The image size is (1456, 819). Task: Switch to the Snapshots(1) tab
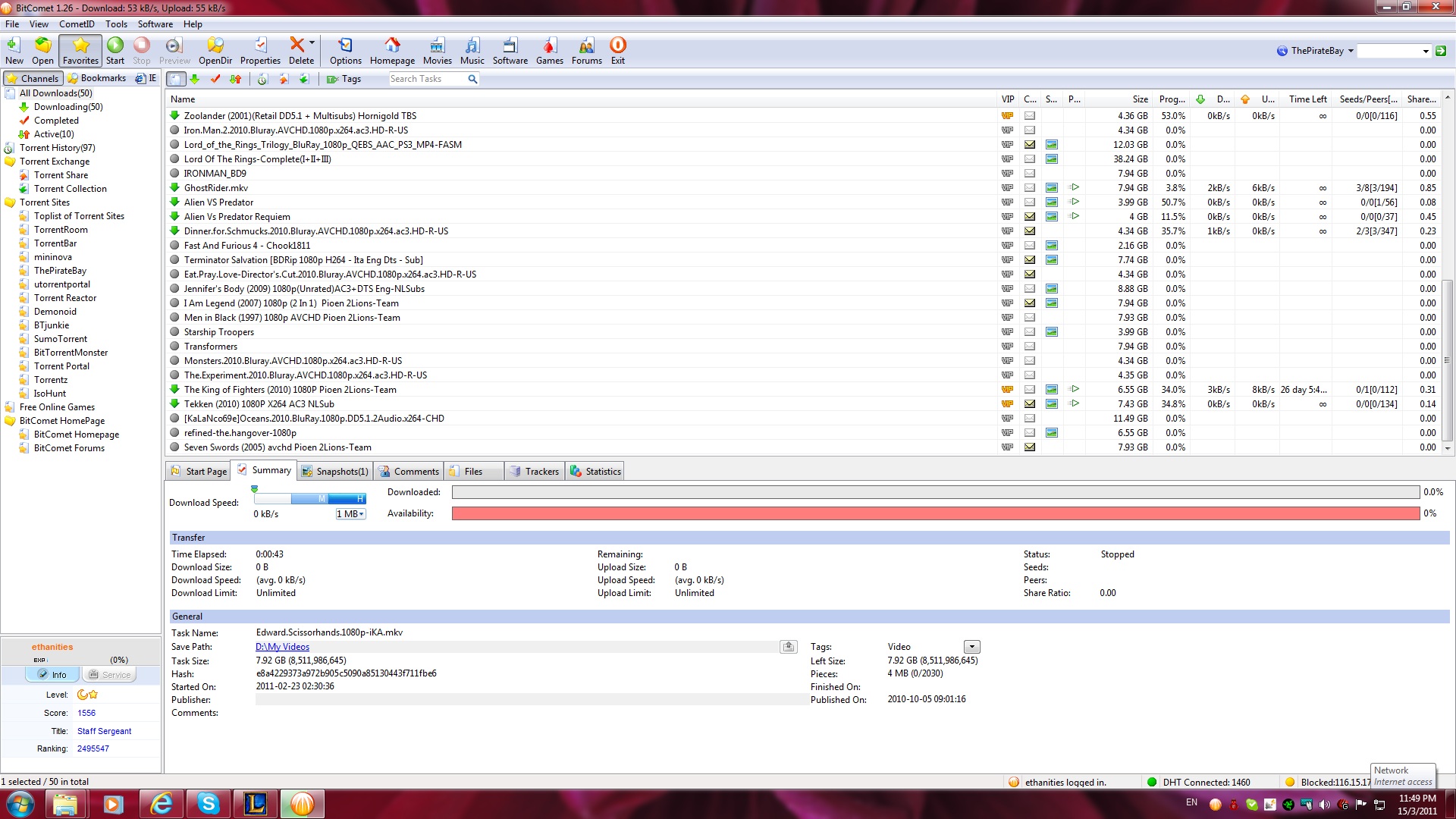tap(334, 471)
